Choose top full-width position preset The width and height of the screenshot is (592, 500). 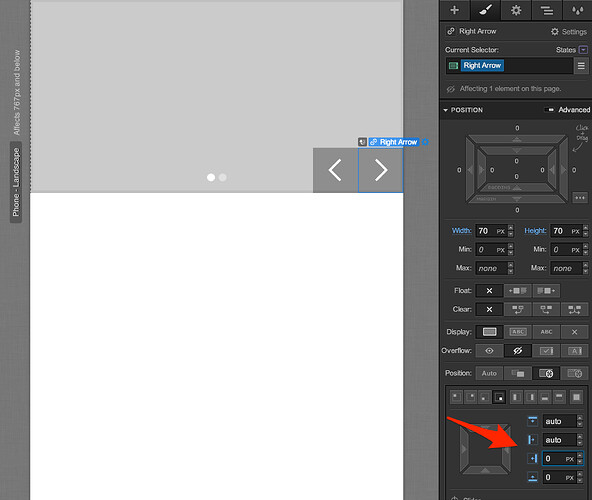coord(559,397)
